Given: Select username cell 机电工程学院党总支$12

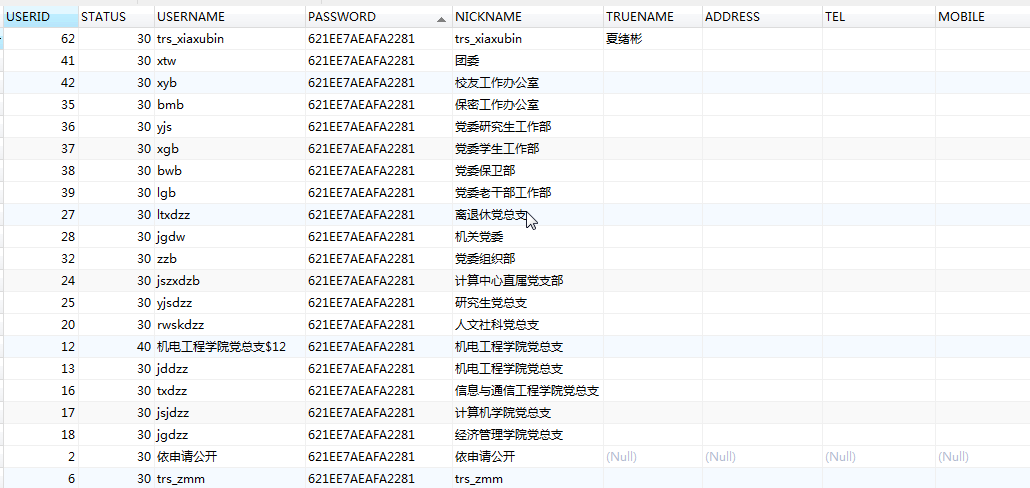Looking at the screenshot, I should point(231,347).
